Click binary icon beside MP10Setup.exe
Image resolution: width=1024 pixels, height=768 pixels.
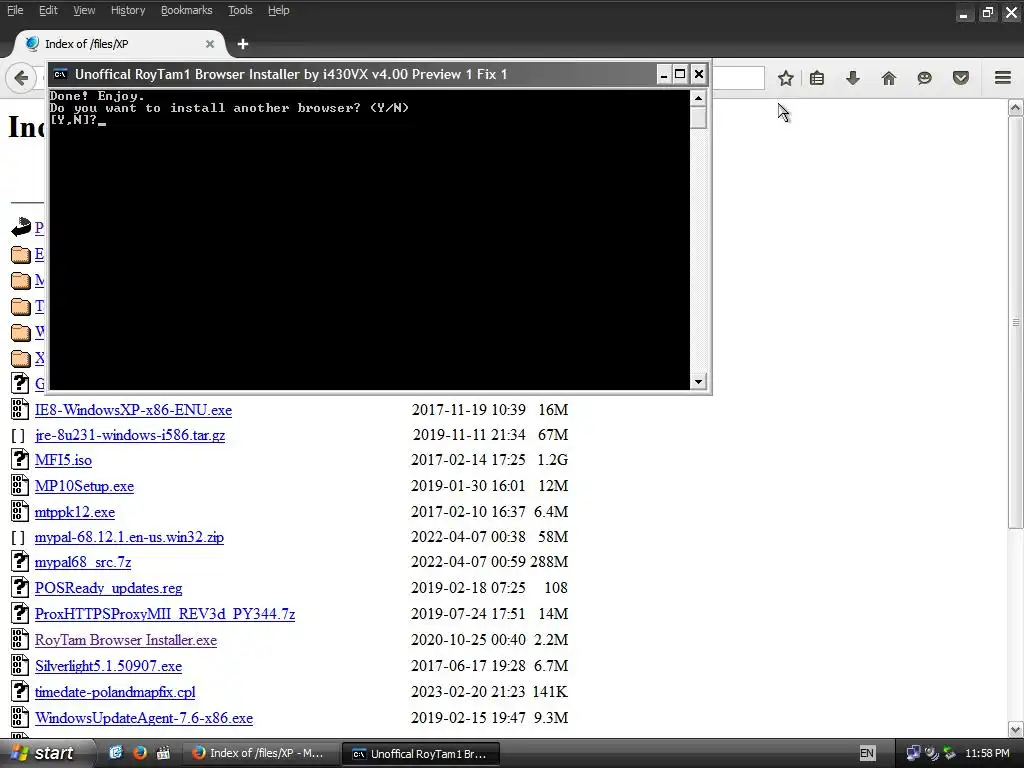coord(20,485)
